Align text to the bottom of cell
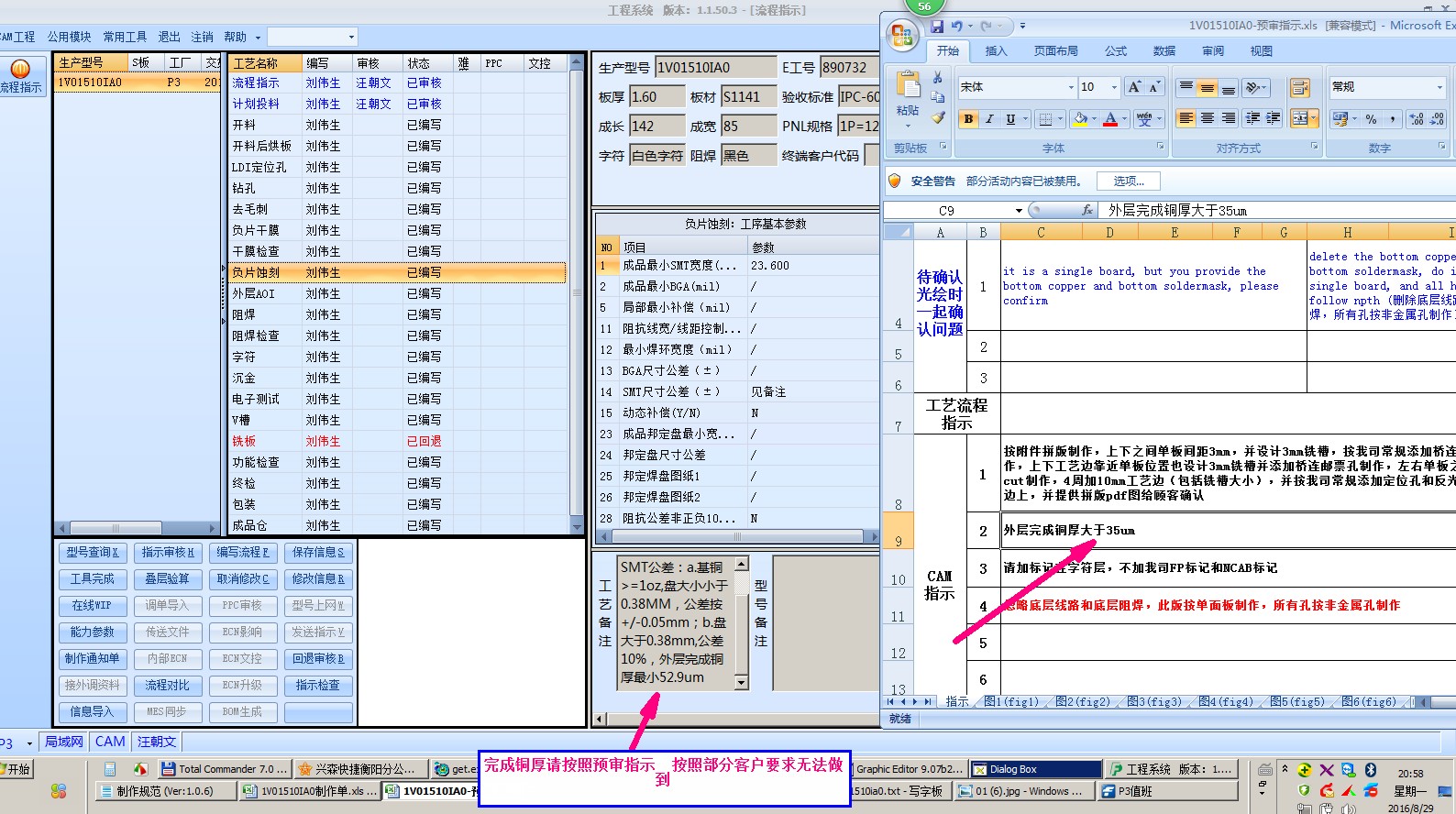 coord(1229,87)
